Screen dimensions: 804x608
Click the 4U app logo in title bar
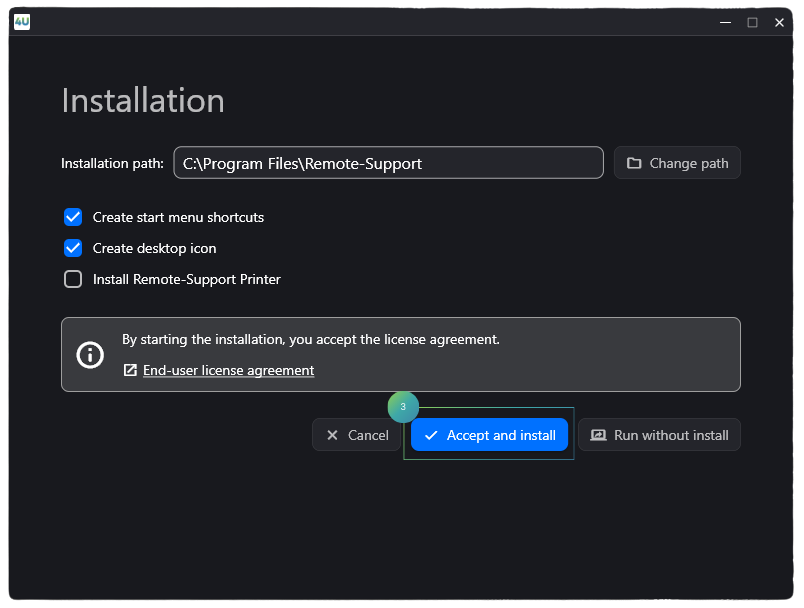coord(22,21)
